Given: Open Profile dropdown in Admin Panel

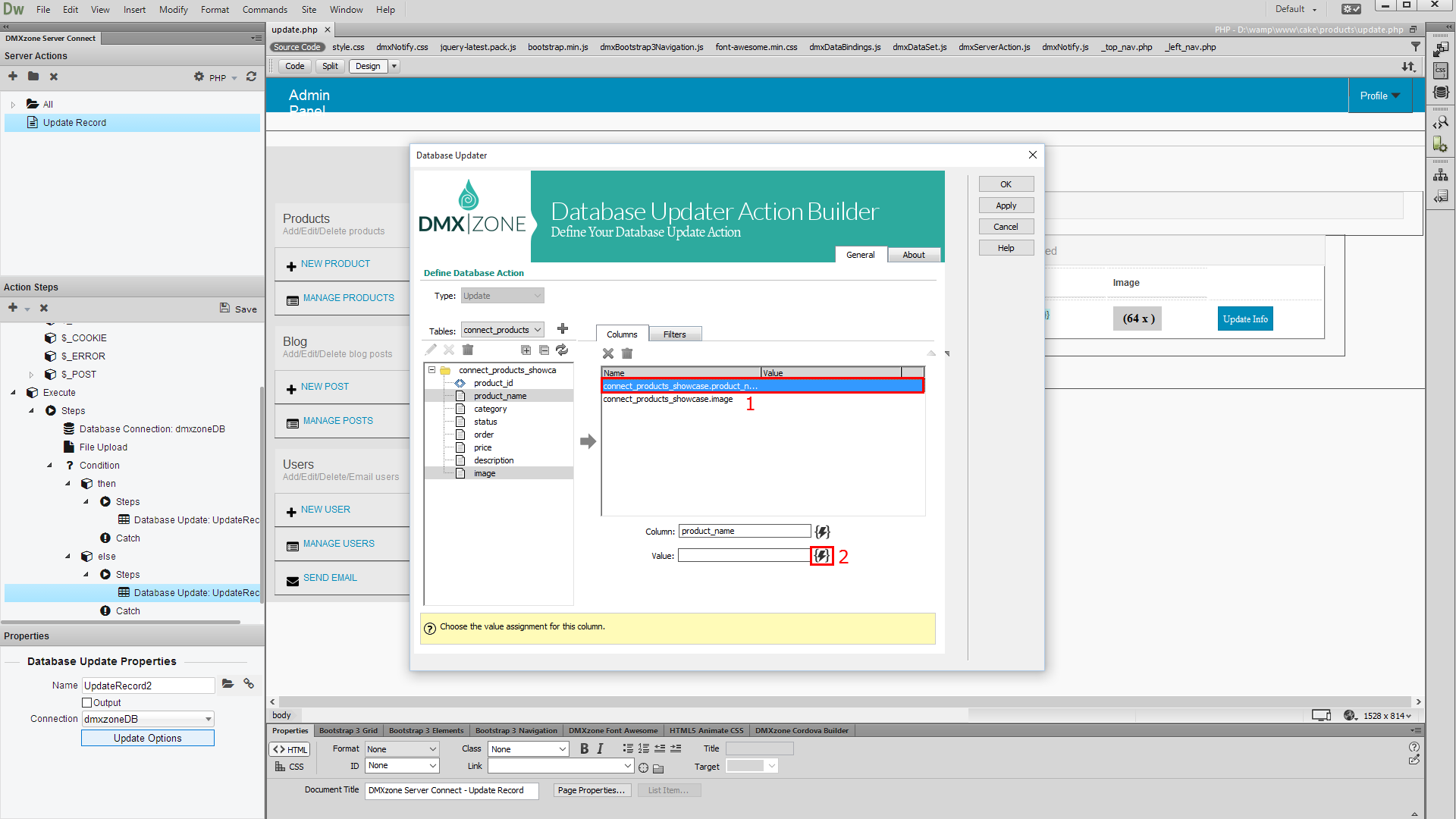Looking at the screenshot, I should click(1380, 96).
